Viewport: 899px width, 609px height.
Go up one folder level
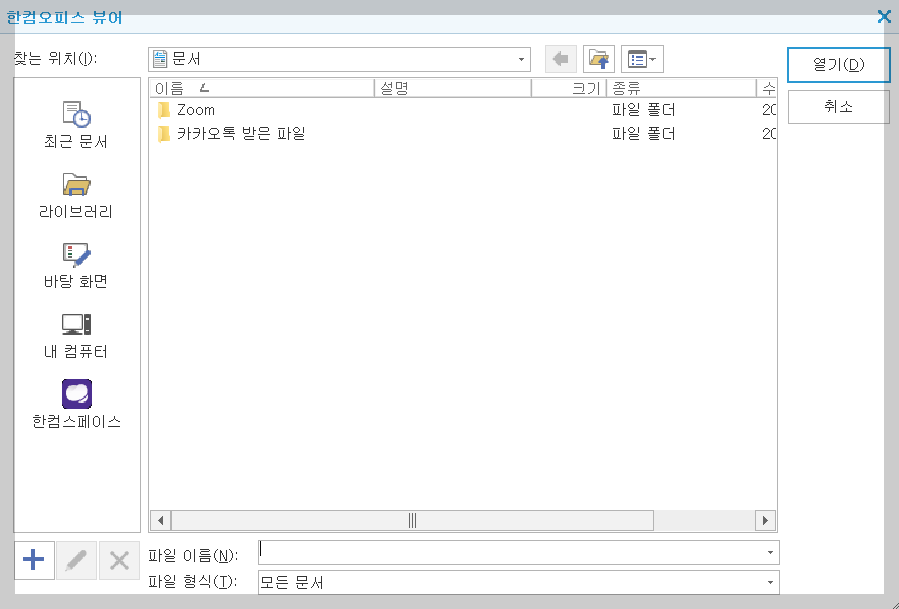599,59
